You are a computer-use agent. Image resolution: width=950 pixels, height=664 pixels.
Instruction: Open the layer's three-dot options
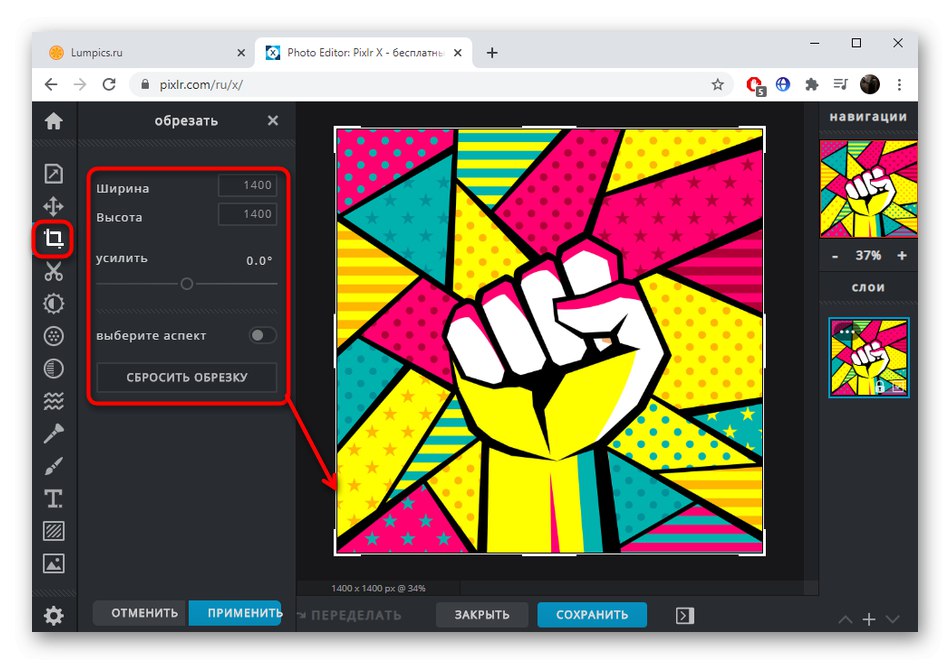(846, 331)
